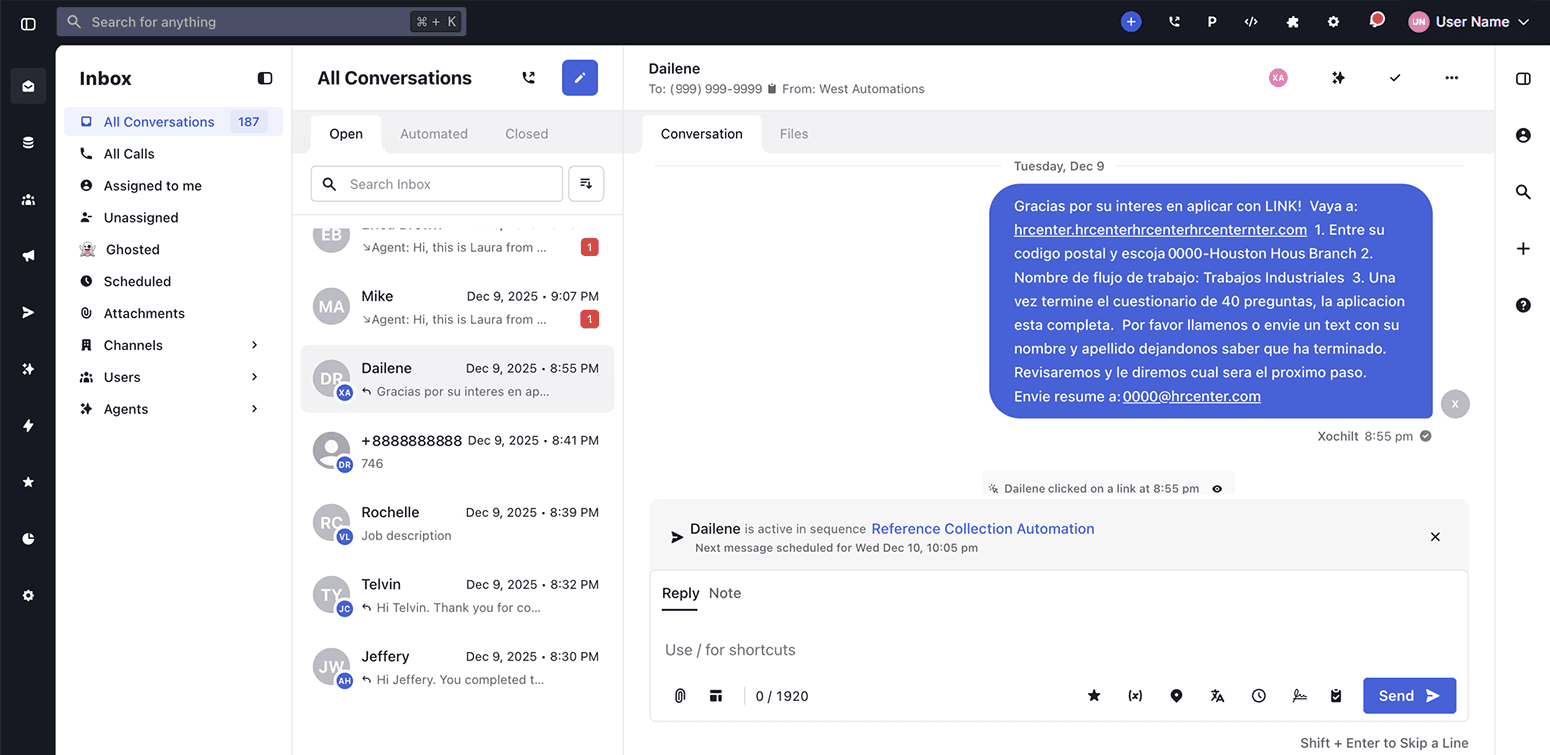Select the AI sparkles icon near Dailene's header
The height and width of the screenshot is (755, 1550).
[x=1338, y=77]
